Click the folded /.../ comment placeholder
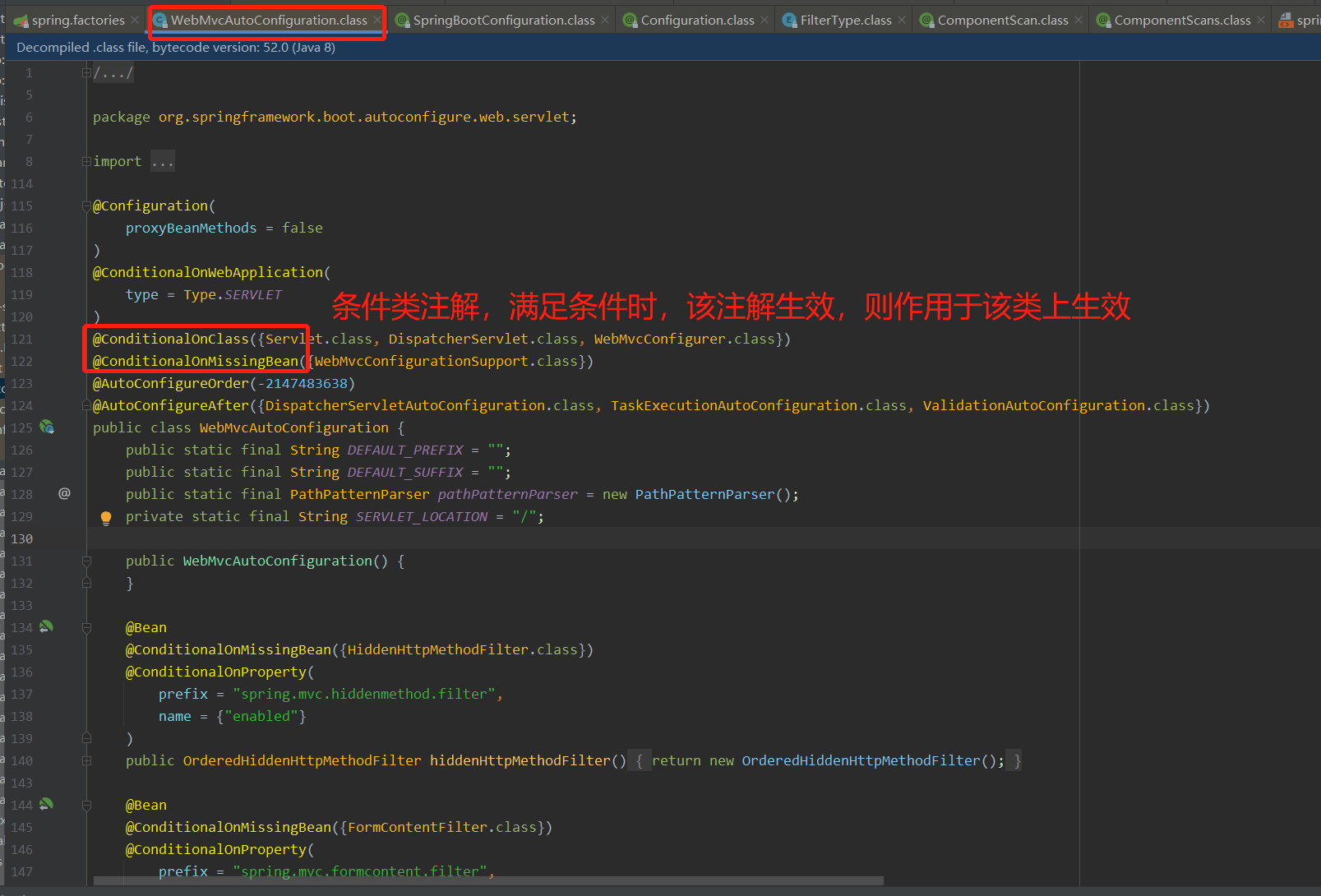The image size is (1321, 896). 113,73
